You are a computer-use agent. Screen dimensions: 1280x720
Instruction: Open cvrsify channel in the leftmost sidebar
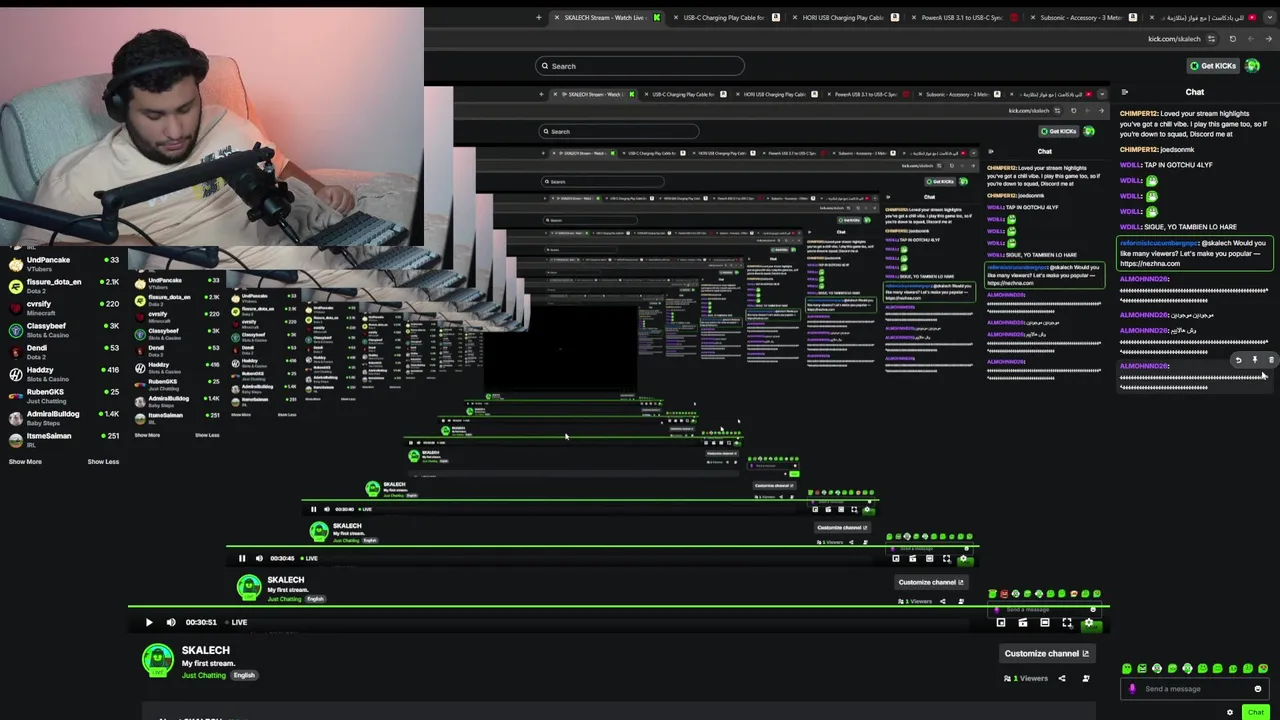point(64,308)
